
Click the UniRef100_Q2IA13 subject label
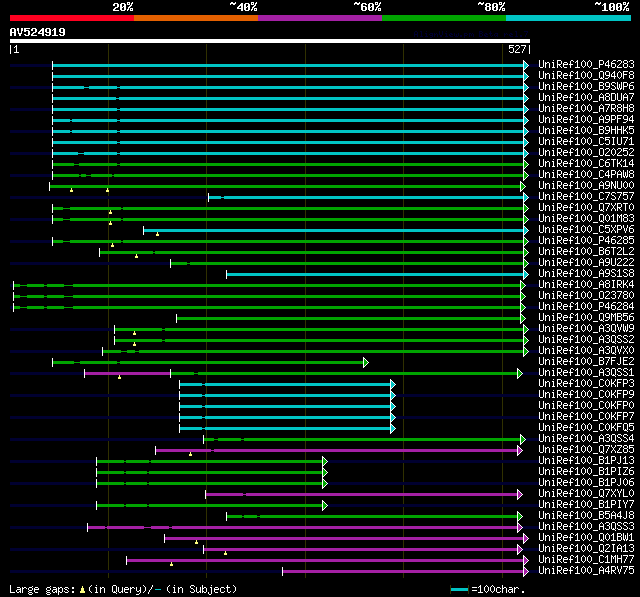[x=586, y=549]
